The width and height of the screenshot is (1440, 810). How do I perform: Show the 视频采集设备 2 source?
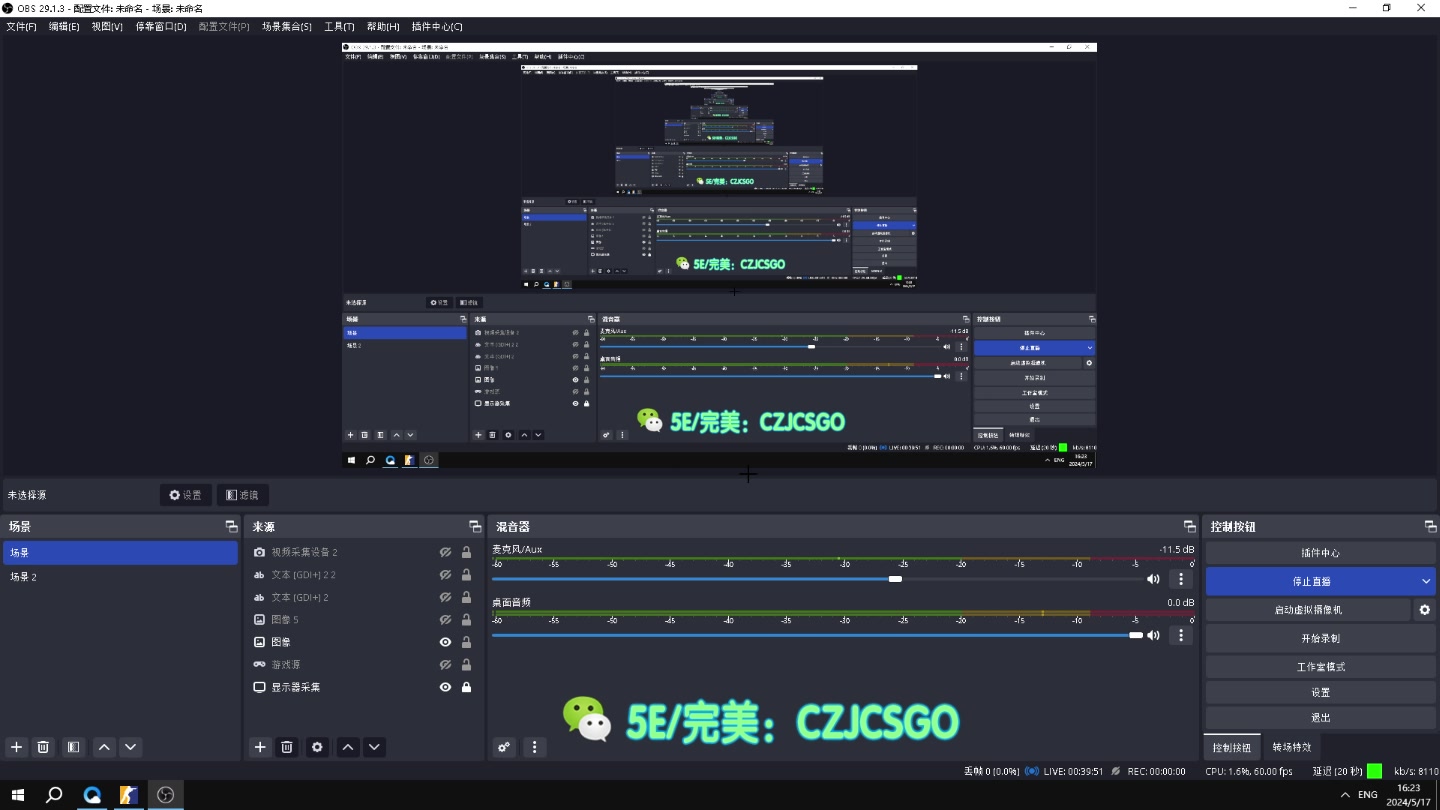pos(445,552)
